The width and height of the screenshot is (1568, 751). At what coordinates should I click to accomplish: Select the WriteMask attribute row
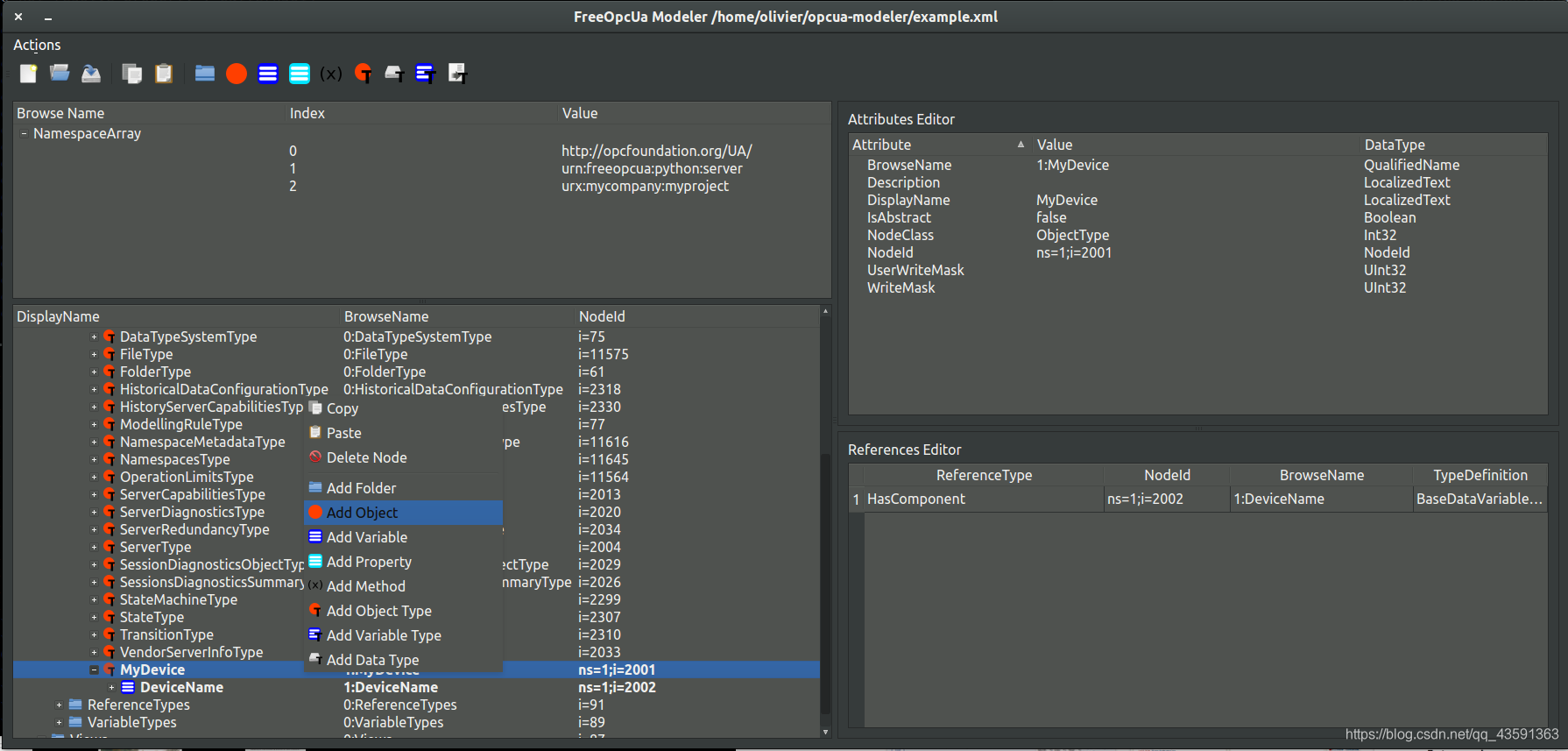coord(1197,287)
